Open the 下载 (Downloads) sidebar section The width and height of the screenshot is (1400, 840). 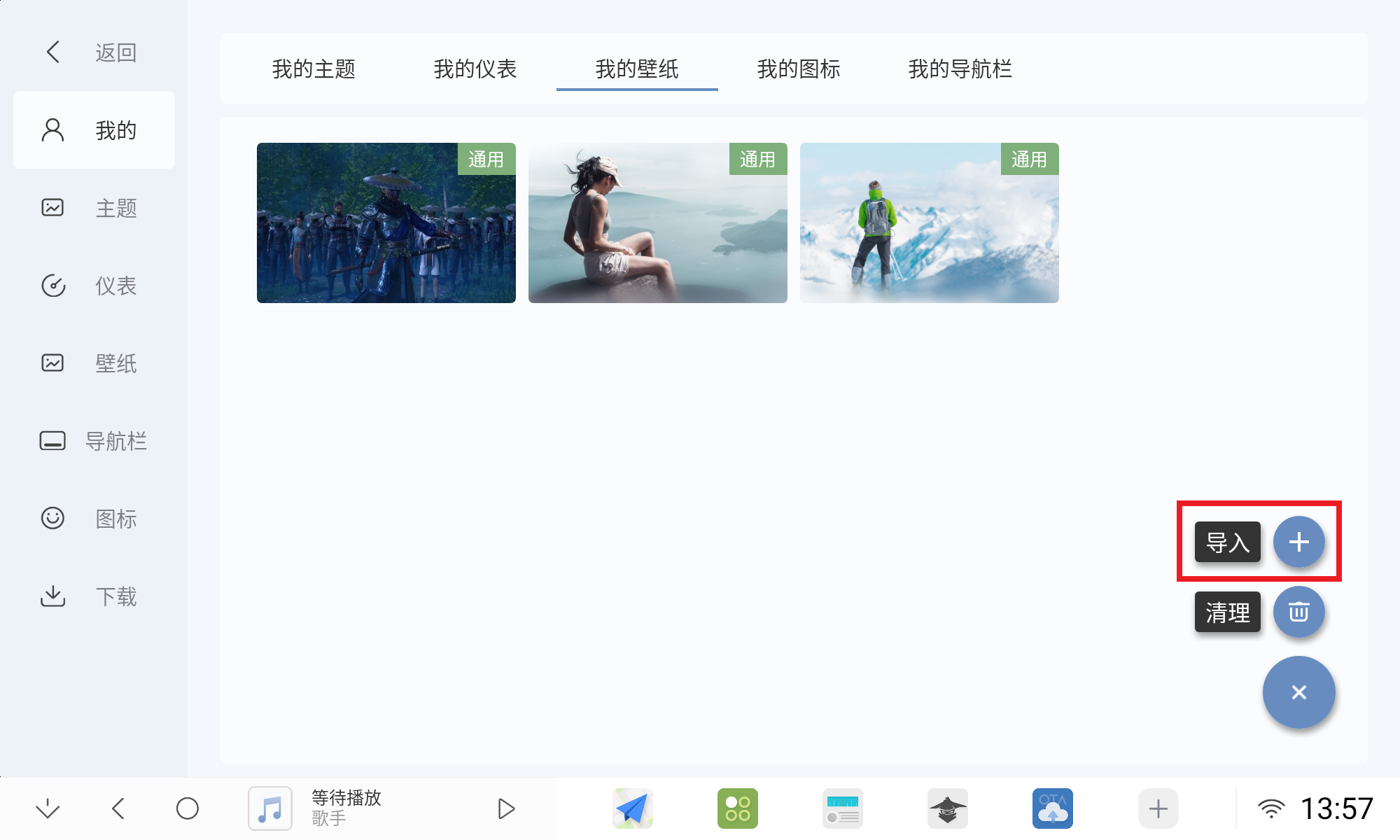[x=93, y=596]
